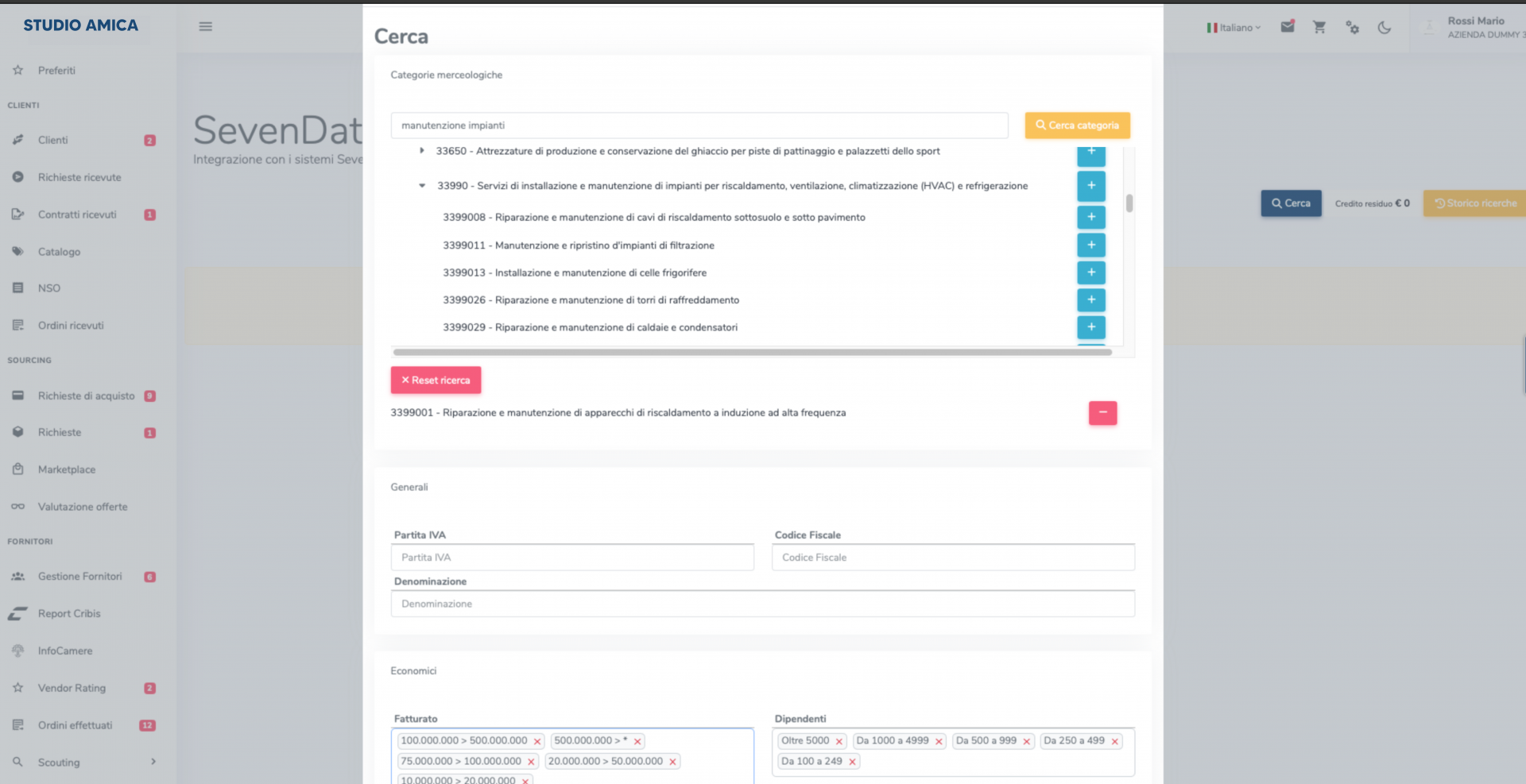Viewport: 1526px width, 784px height.
Task: Click the background Cerca button
Action: 1291,203
